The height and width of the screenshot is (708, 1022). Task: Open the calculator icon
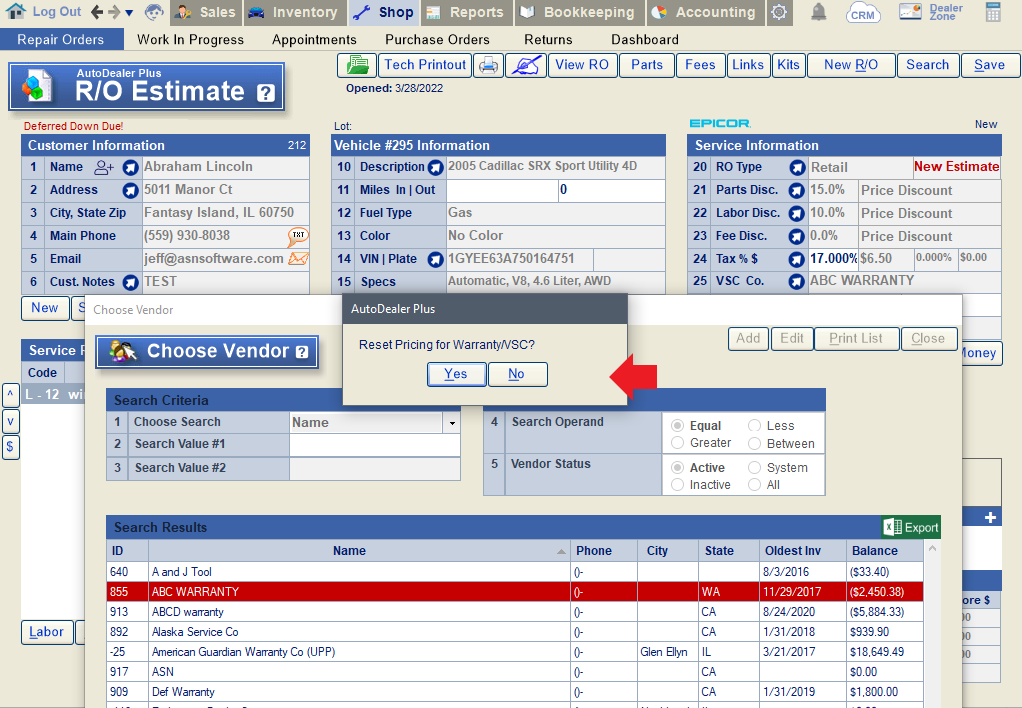(993, 12)
